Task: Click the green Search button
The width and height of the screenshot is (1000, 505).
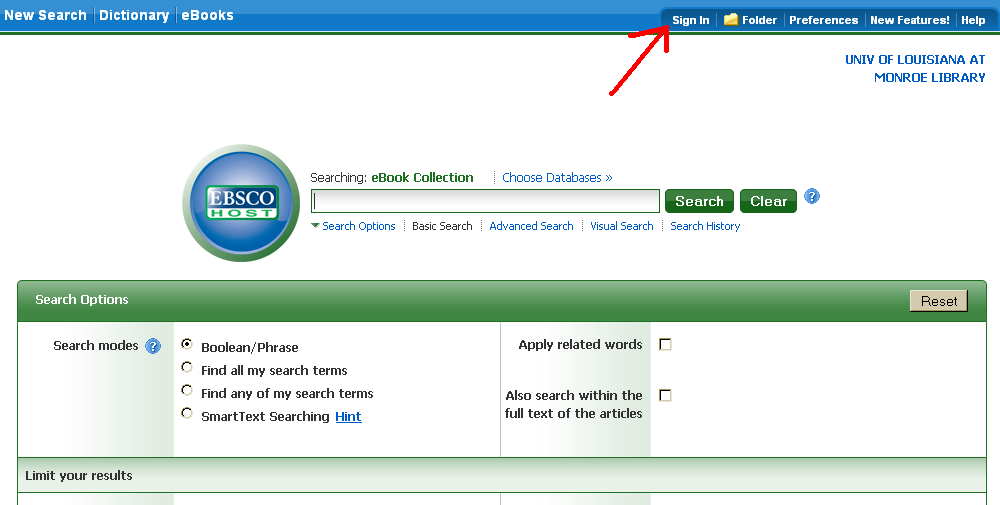Action: (x=699, y=201)
